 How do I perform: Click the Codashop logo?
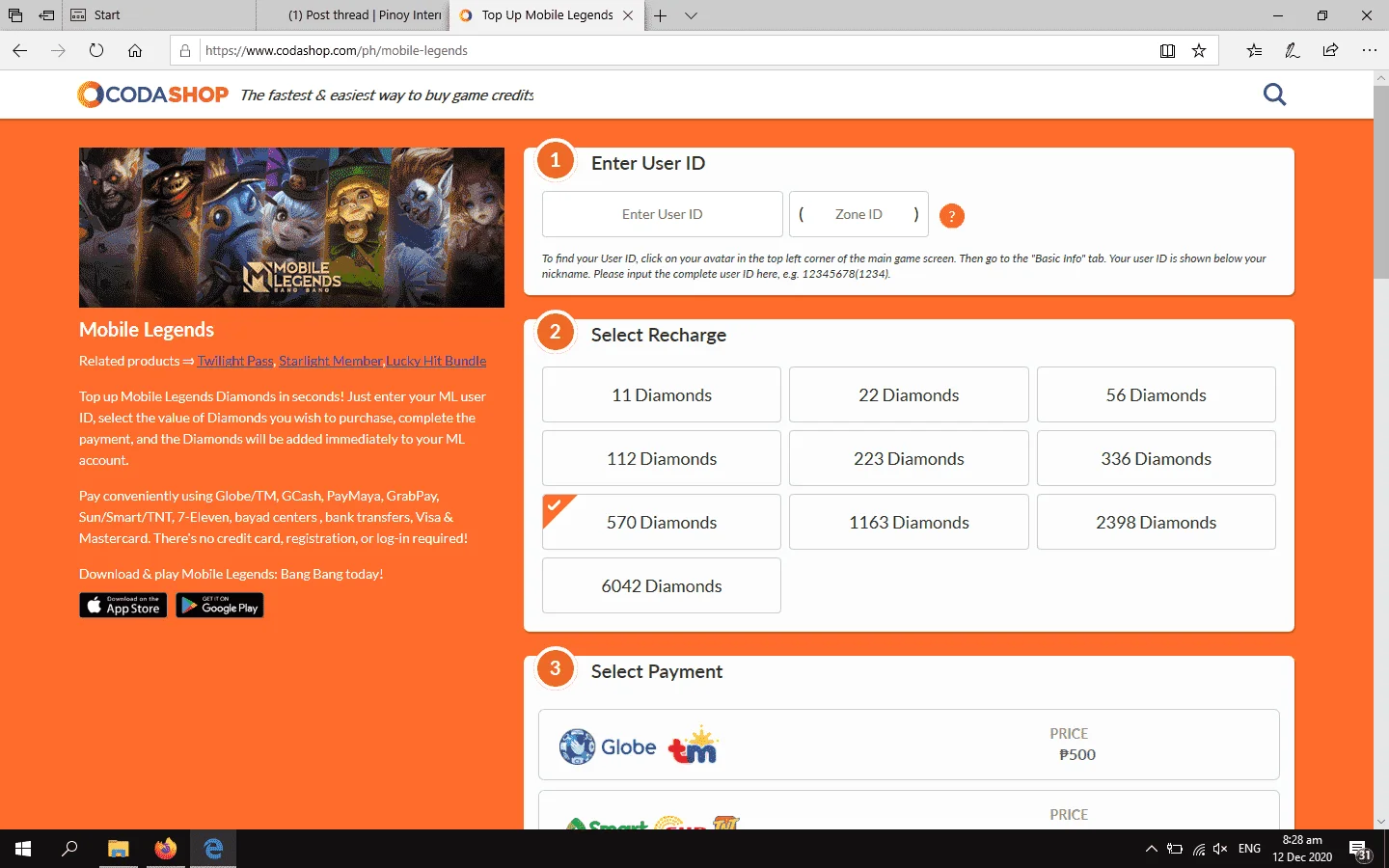pyautogui.click(x=153, y=95)
